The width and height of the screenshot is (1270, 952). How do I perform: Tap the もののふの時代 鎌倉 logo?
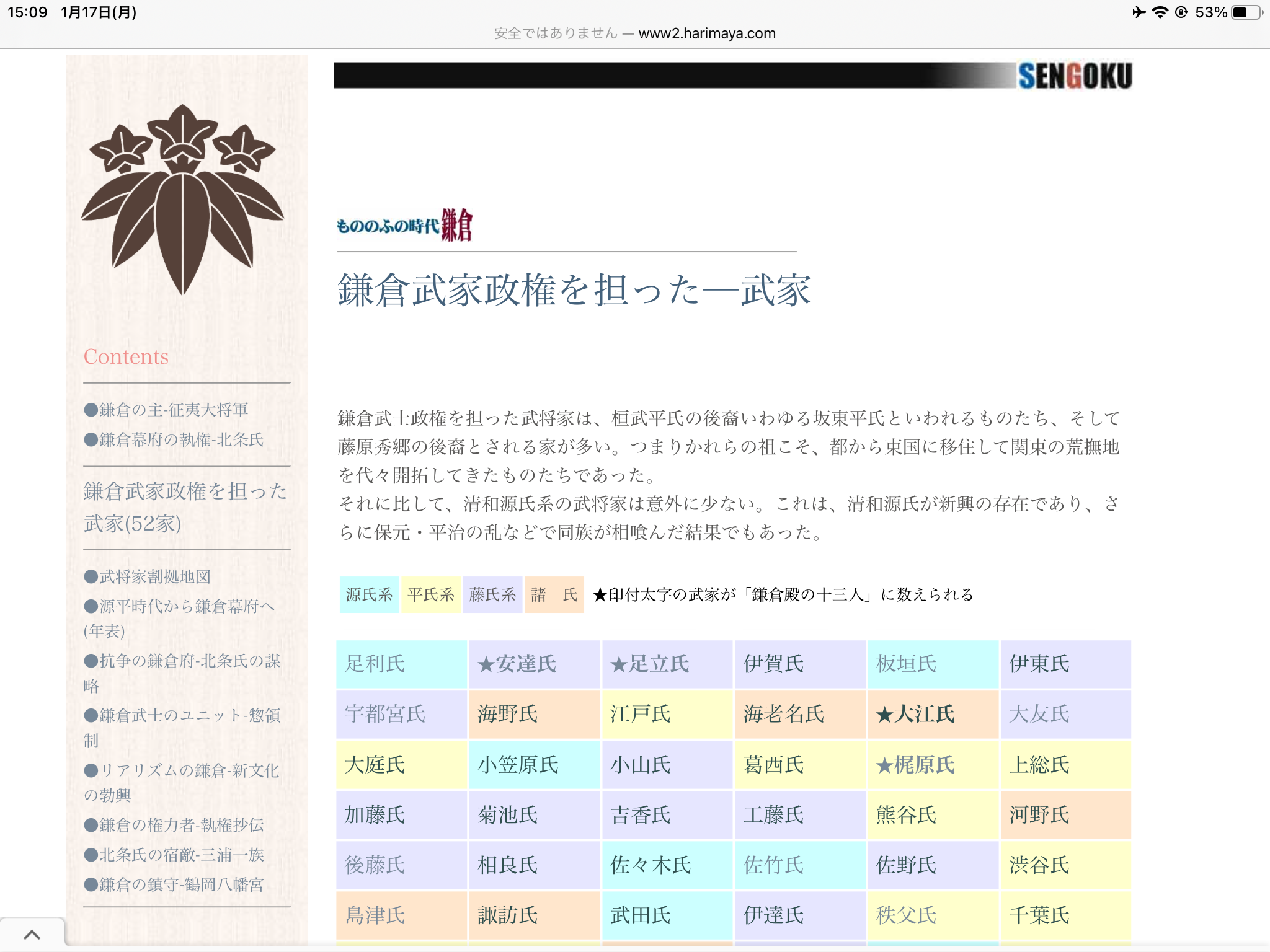click(x=404, y=226)
